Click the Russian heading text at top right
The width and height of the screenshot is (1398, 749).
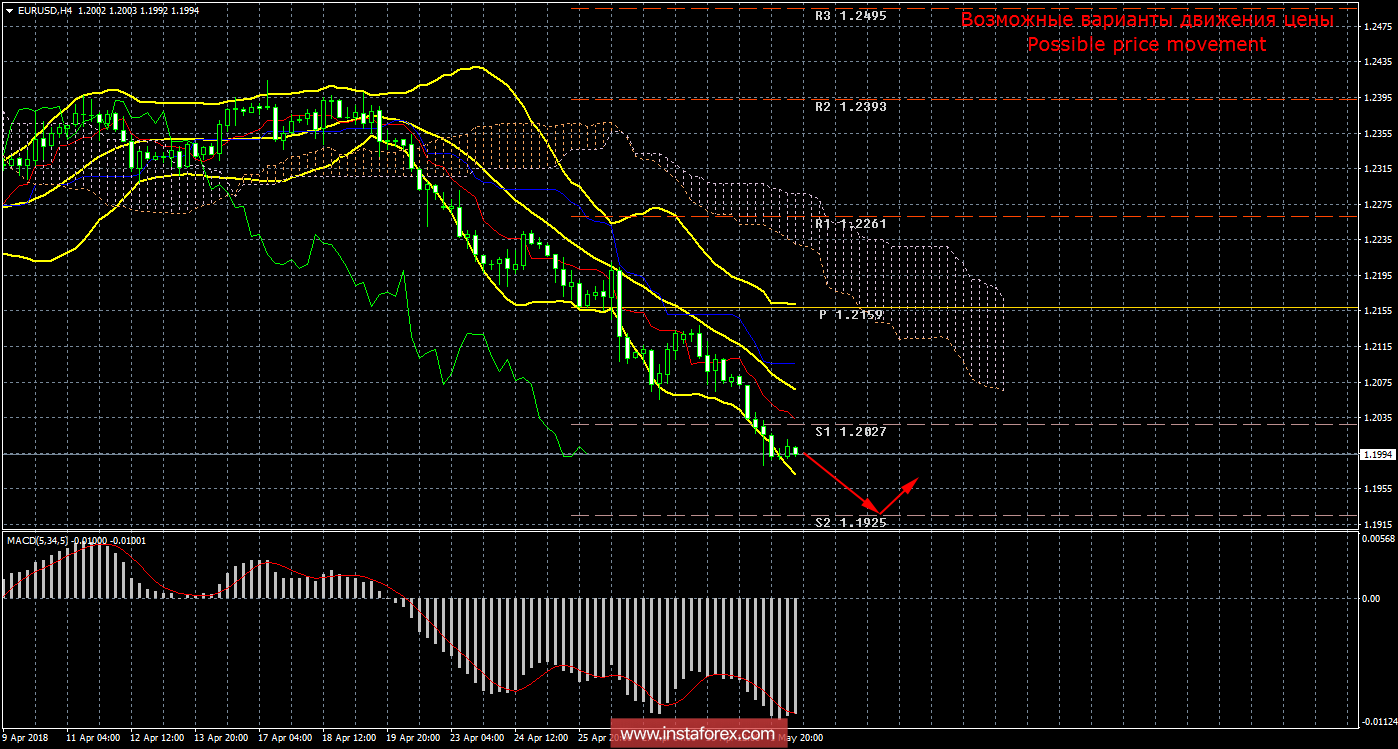1146,20
